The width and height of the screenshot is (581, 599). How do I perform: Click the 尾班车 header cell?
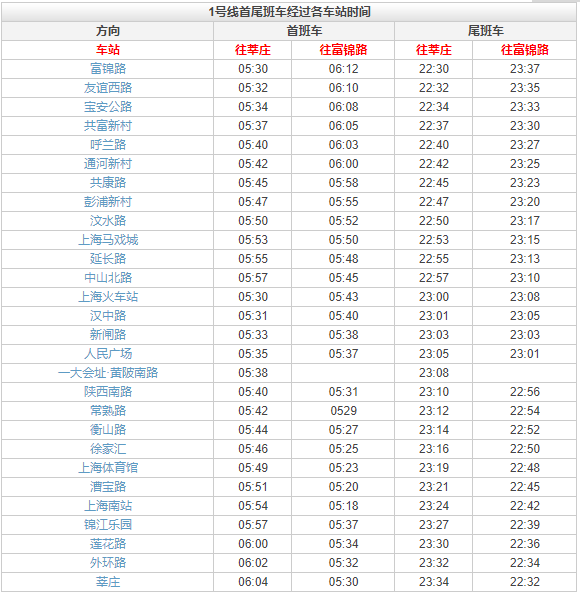coord(486,31)
